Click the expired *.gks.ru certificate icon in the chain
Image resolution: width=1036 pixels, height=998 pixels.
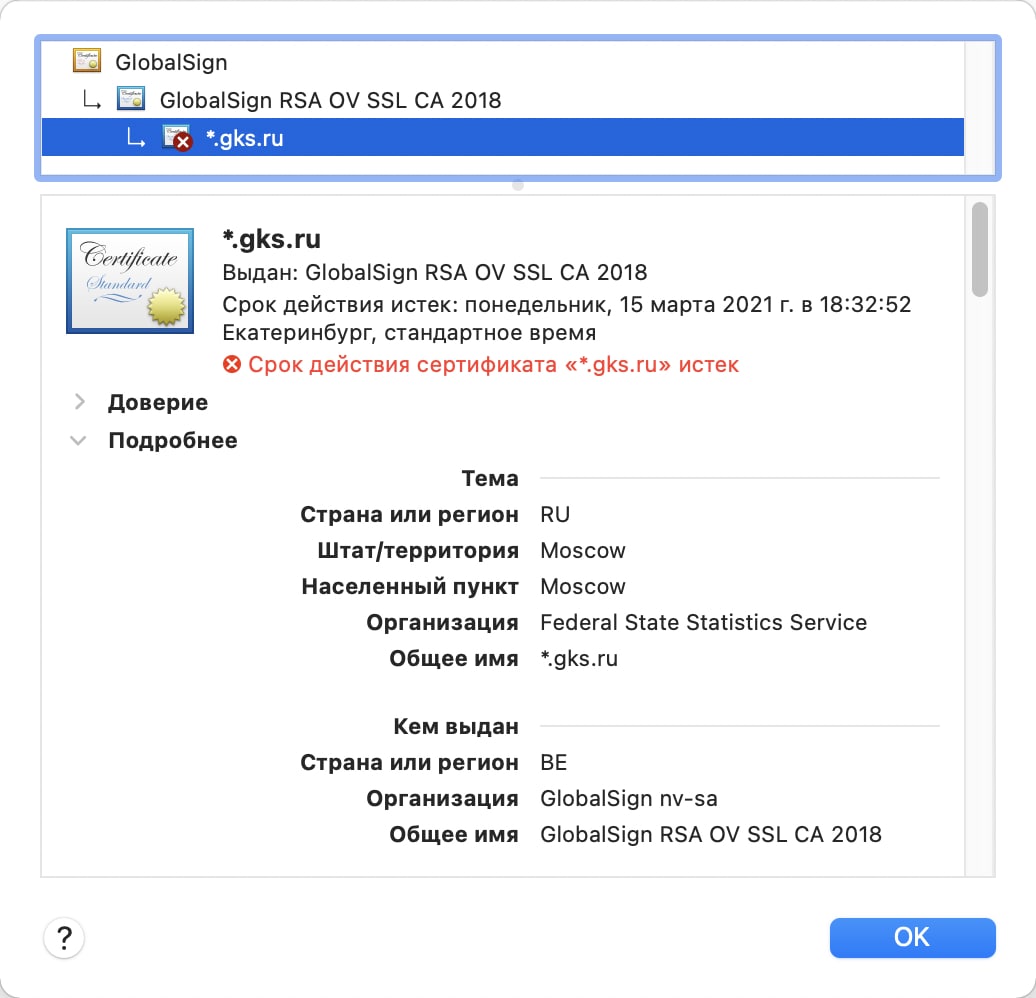176,137
